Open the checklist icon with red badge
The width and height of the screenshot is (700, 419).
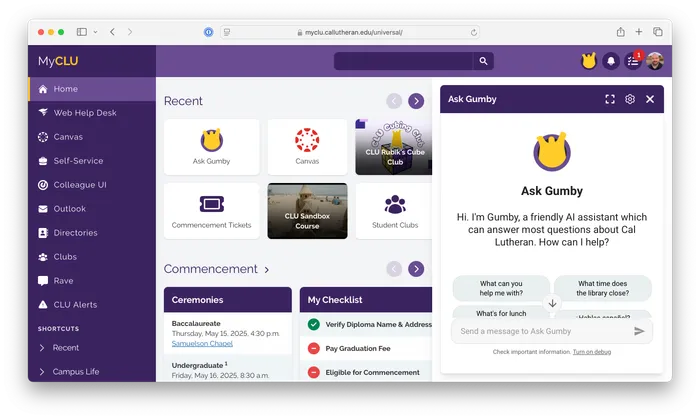(x=632, y=61)
